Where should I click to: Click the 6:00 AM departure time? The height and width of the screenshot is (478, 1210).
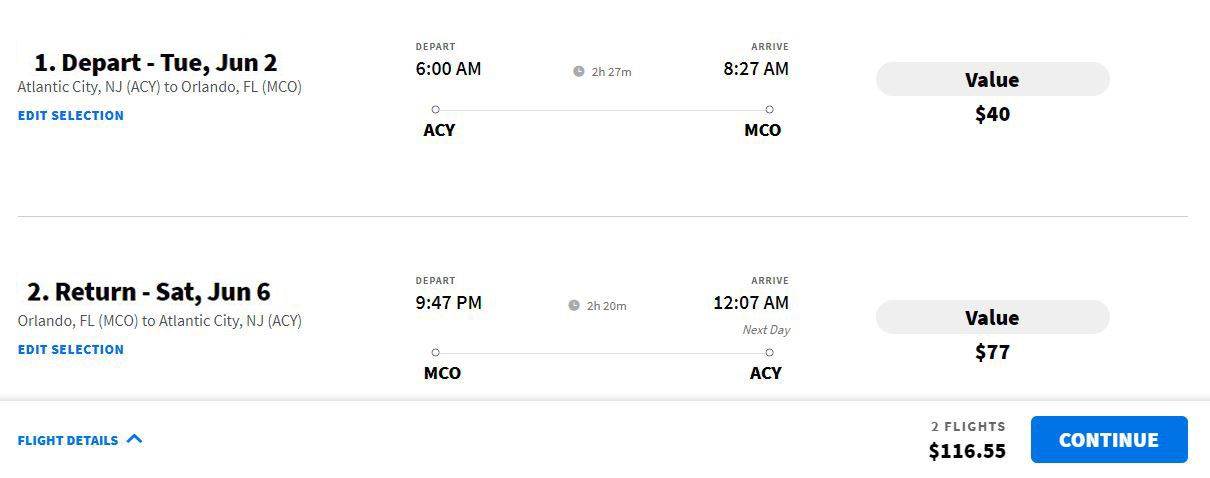pos(448,69)
